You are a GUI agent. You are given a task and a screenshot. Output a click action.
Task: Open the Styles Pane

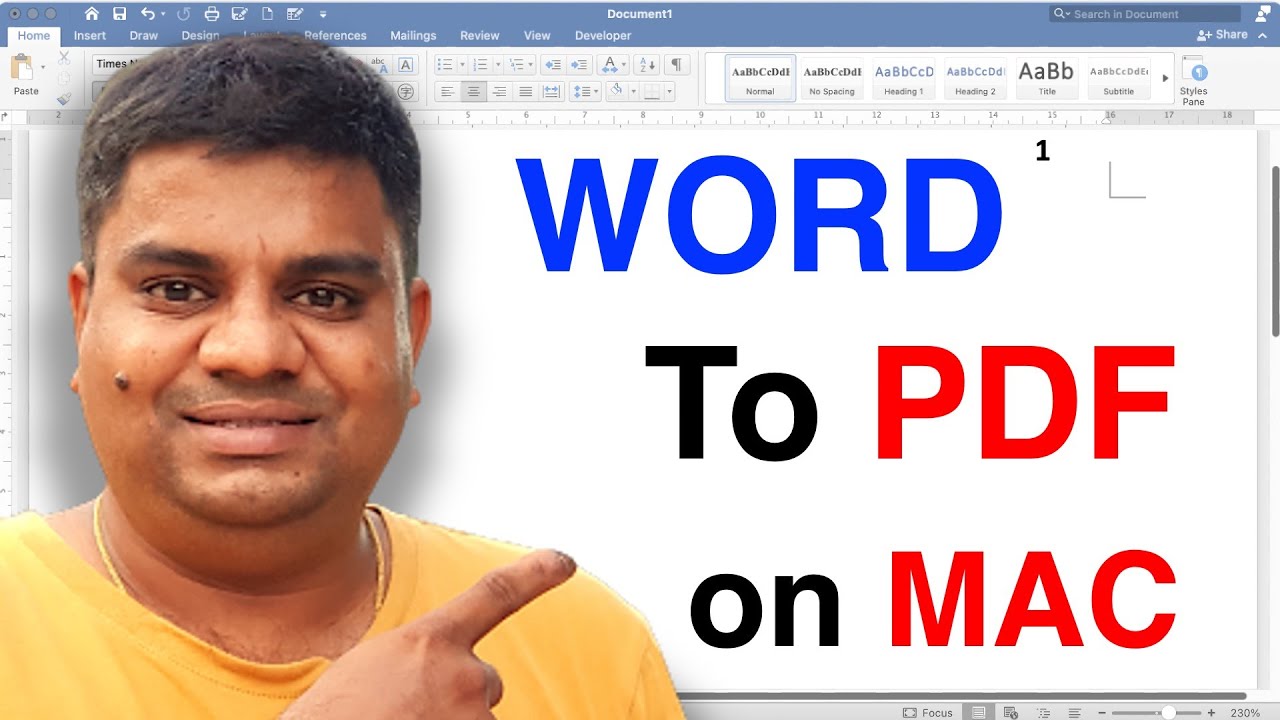point(1194,80)
